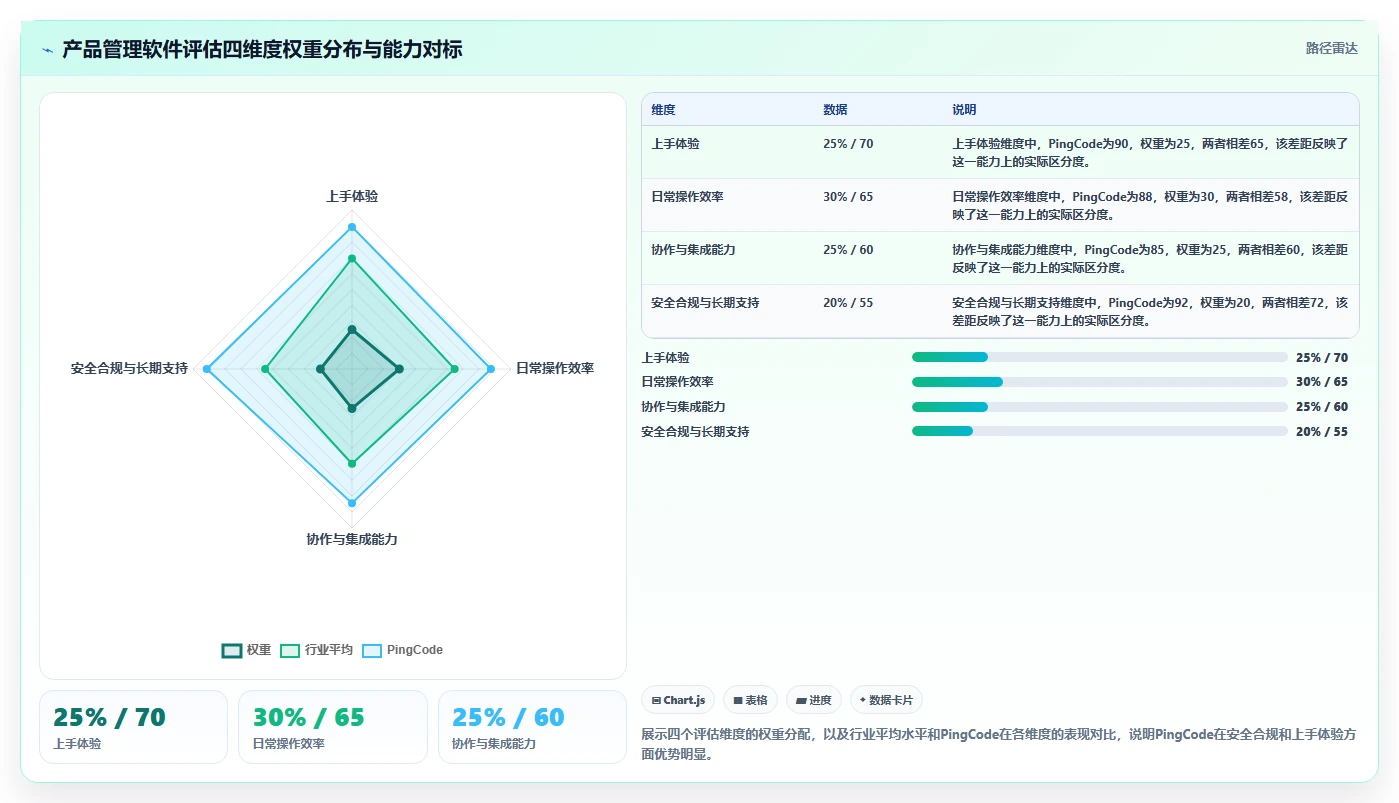The height and width of the screenshot is (803, 1399).
Task: Click the 数据卡片 tag chip
Action: pos(886,700)
